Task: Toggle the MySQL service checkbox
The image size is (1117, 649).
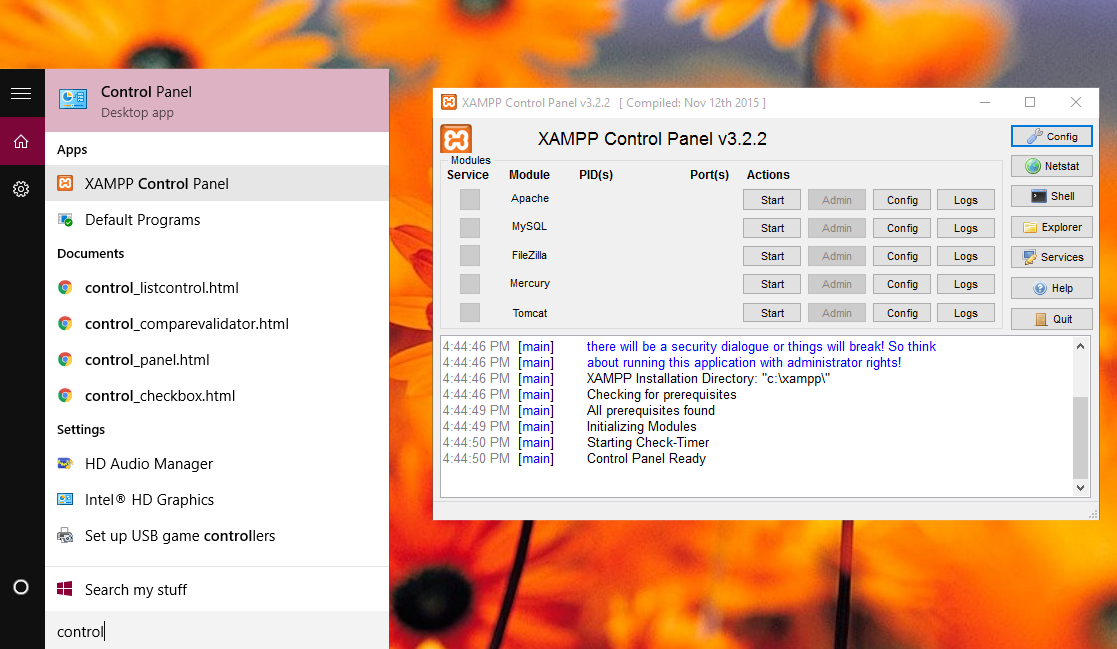Action: point(469,228)
